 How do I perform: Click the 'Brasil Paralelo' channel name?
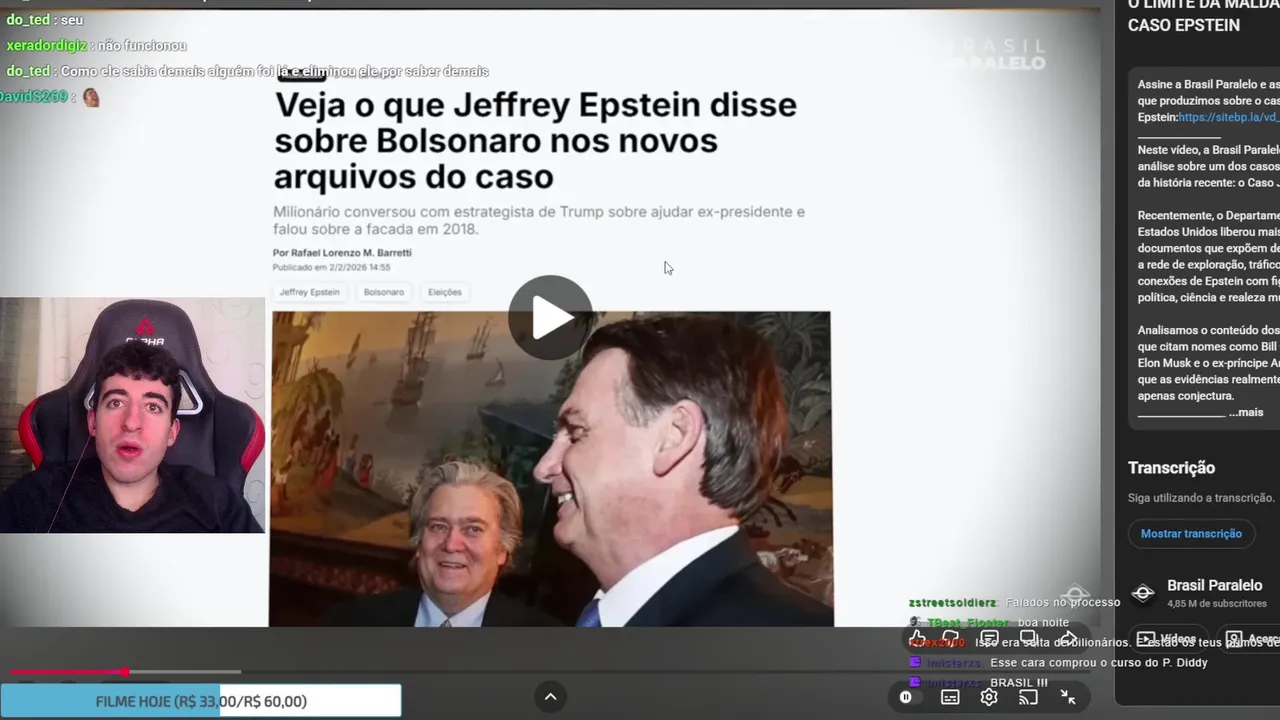tap(1214, 585)
